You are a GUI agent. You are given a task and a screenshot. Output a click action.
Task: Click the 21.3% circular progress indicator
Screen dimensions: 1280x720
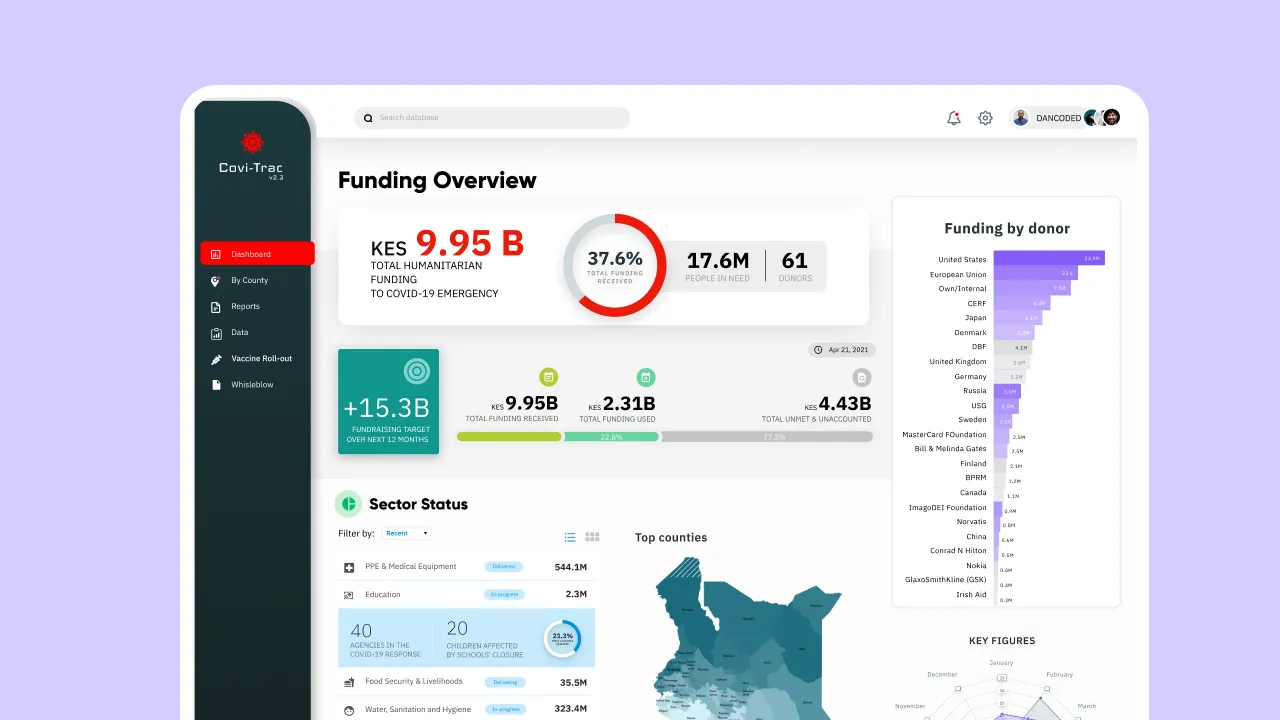(x=562, y=638)
